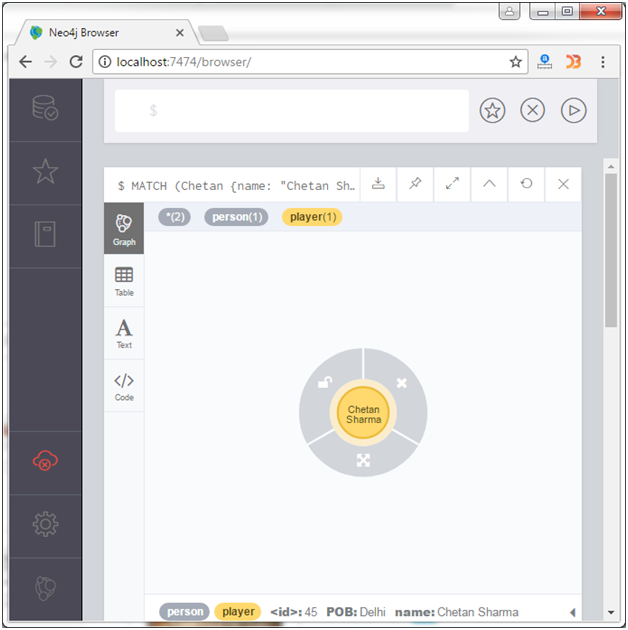Screen dimensions: 628x630
Task: Open the Chrome user profile button
Action: click(509, 11)
